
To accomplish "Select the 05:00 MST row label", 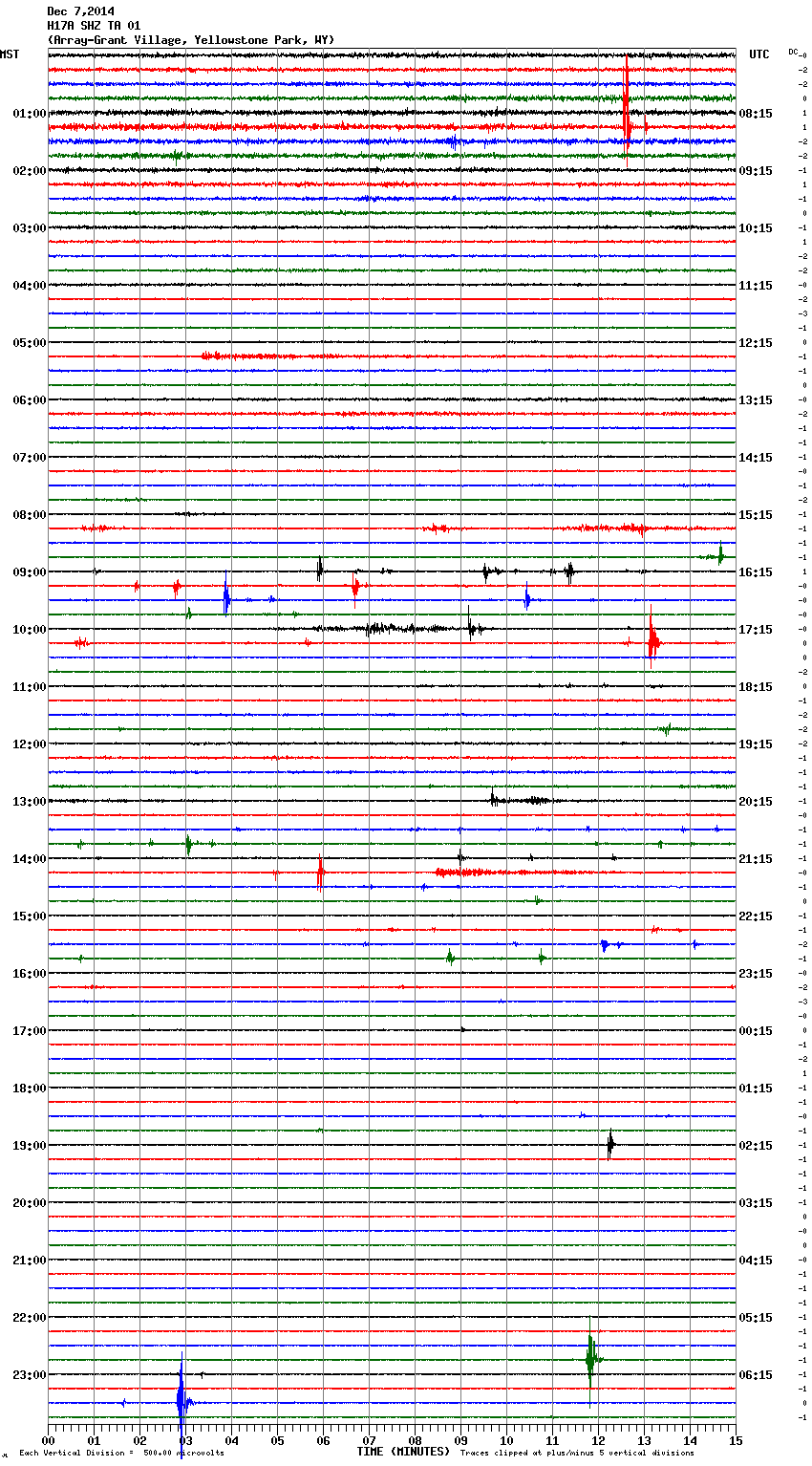I will [30, 343].
